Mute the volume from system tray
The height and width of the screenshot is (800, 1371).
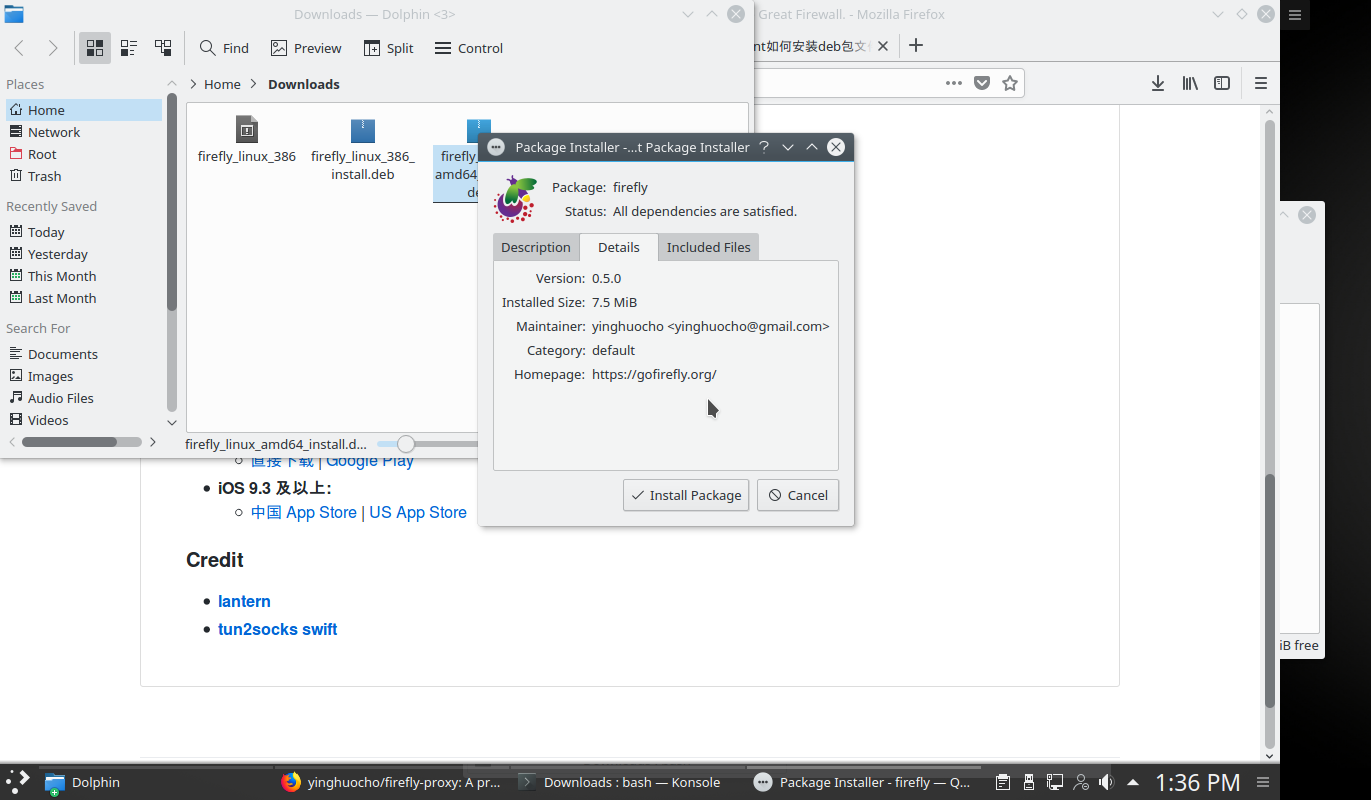pyautogui.click(x=1106, y=782)
